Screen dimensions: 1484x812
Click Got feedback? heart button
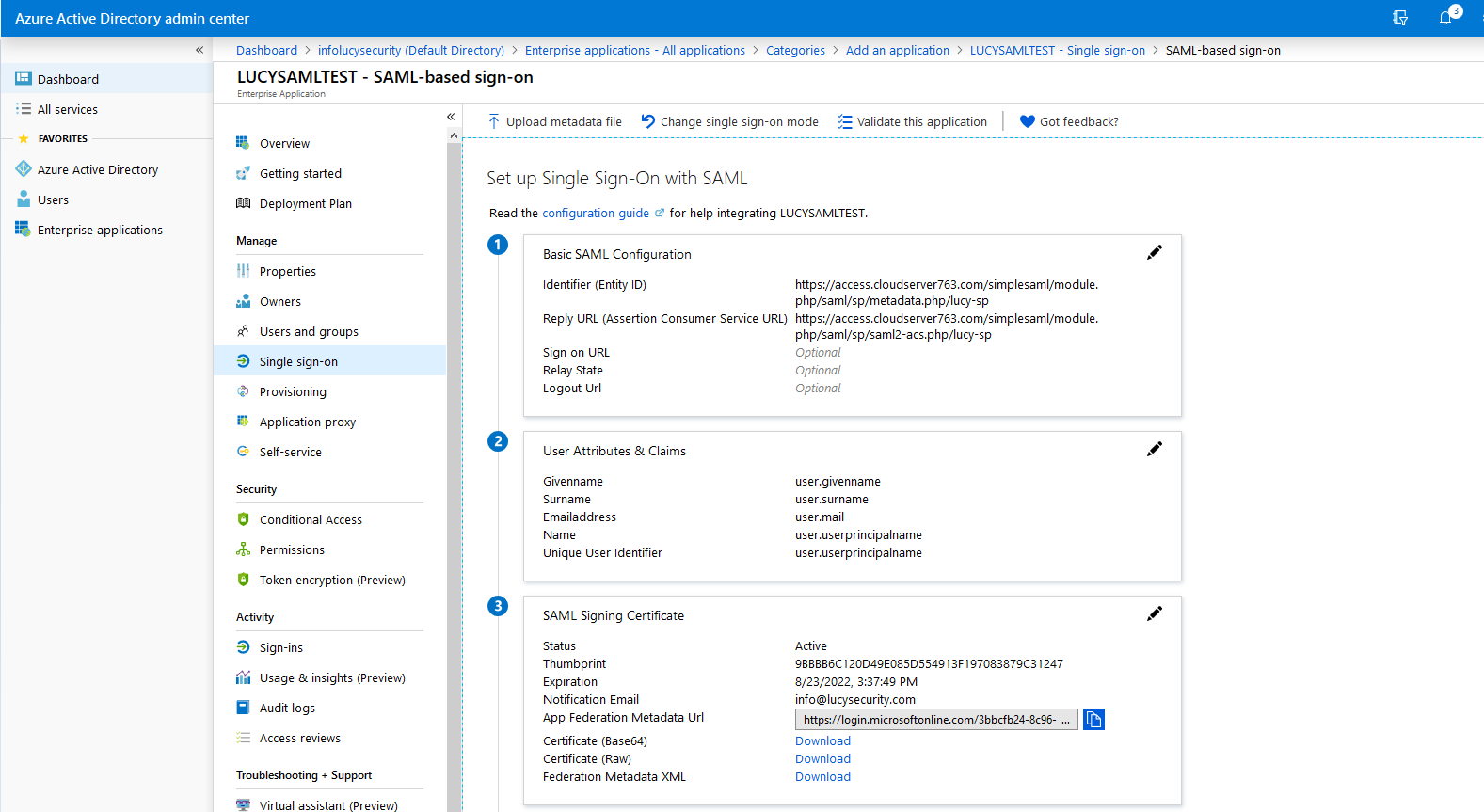[1069, 121]
